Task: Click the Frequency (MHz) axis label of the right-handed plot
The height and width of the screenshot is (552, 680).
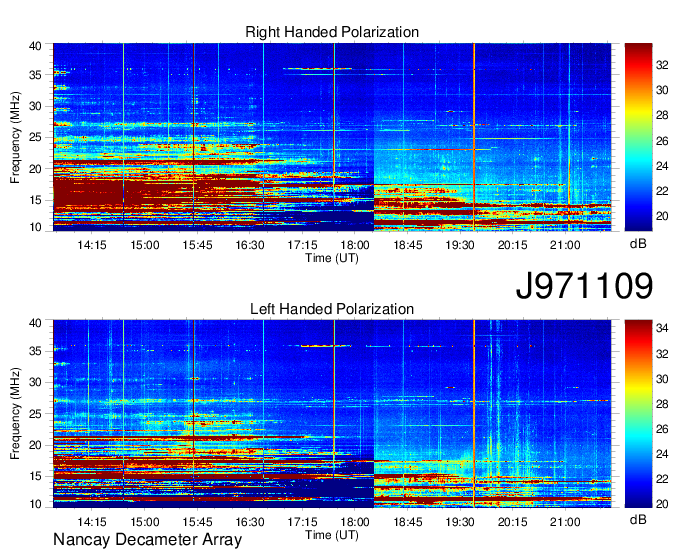Action: [15, 137]
